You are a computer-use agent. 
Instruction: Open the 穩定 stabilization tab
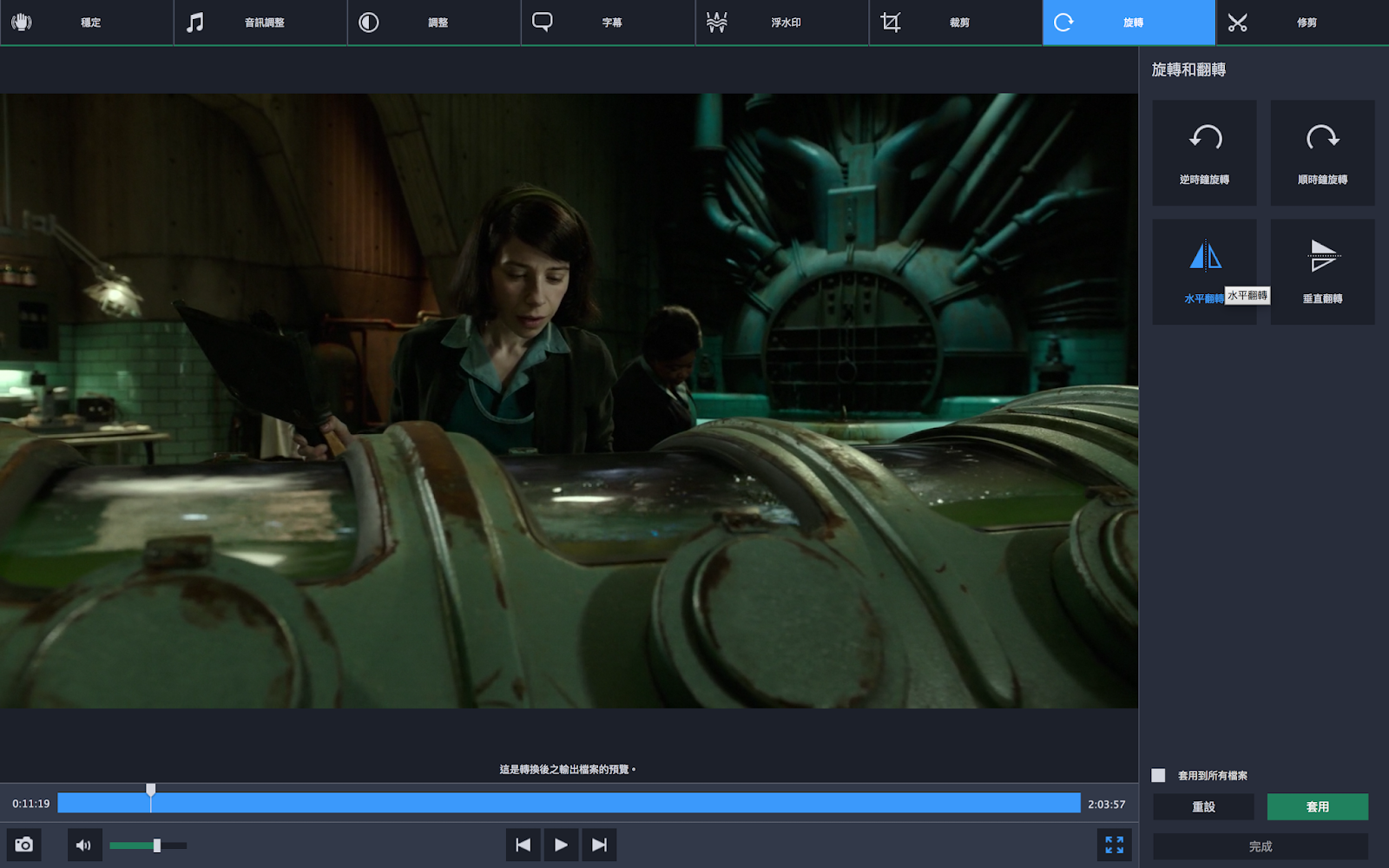click(x=87, y=23)
